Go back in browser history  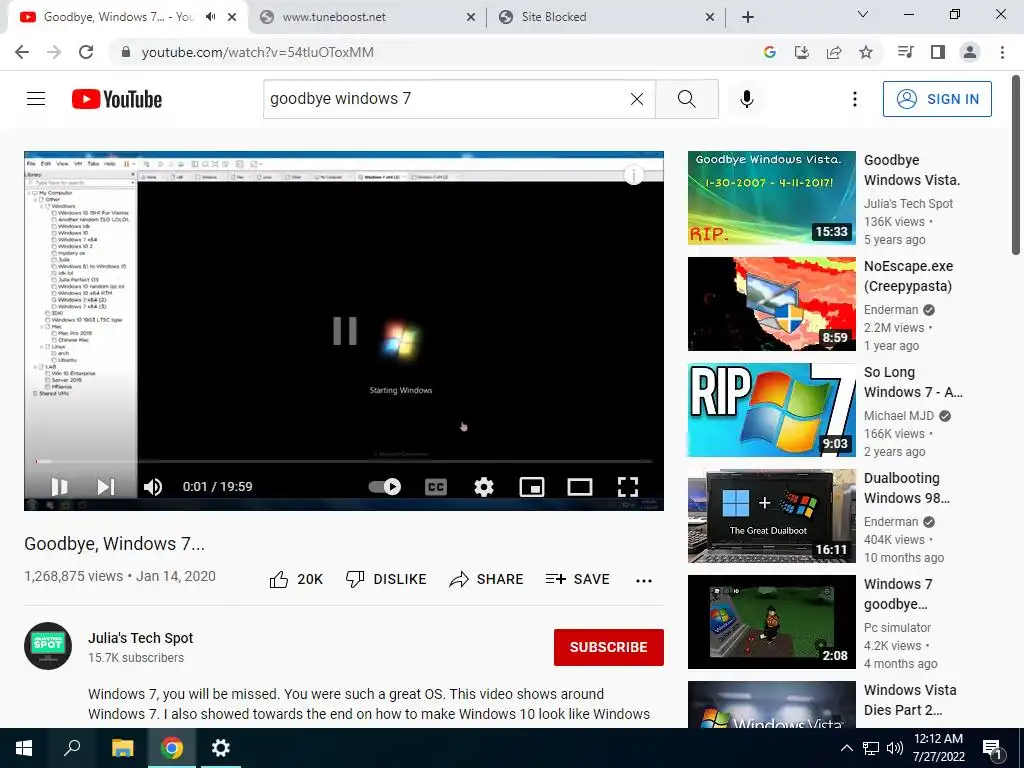(x=22, y=52)
